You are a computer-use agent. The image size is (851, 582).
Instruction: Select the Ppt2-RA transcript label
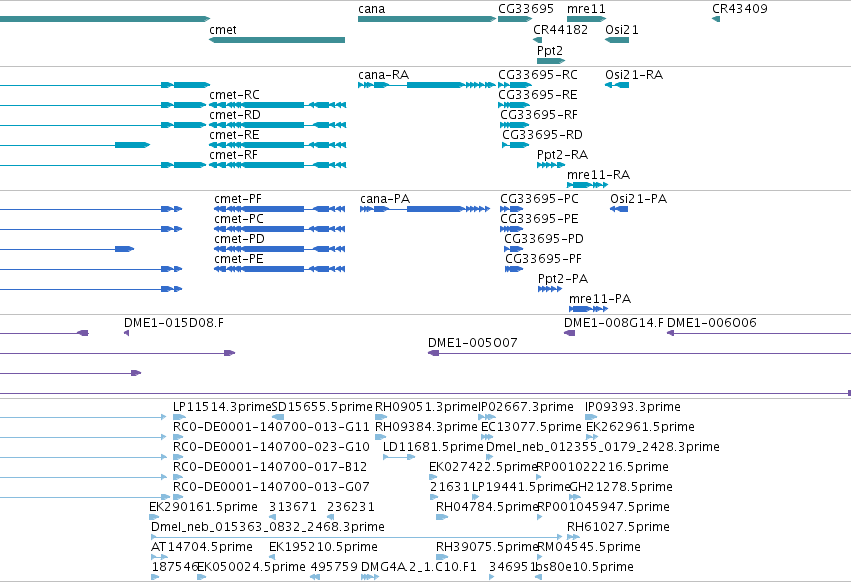click(562, 155)
